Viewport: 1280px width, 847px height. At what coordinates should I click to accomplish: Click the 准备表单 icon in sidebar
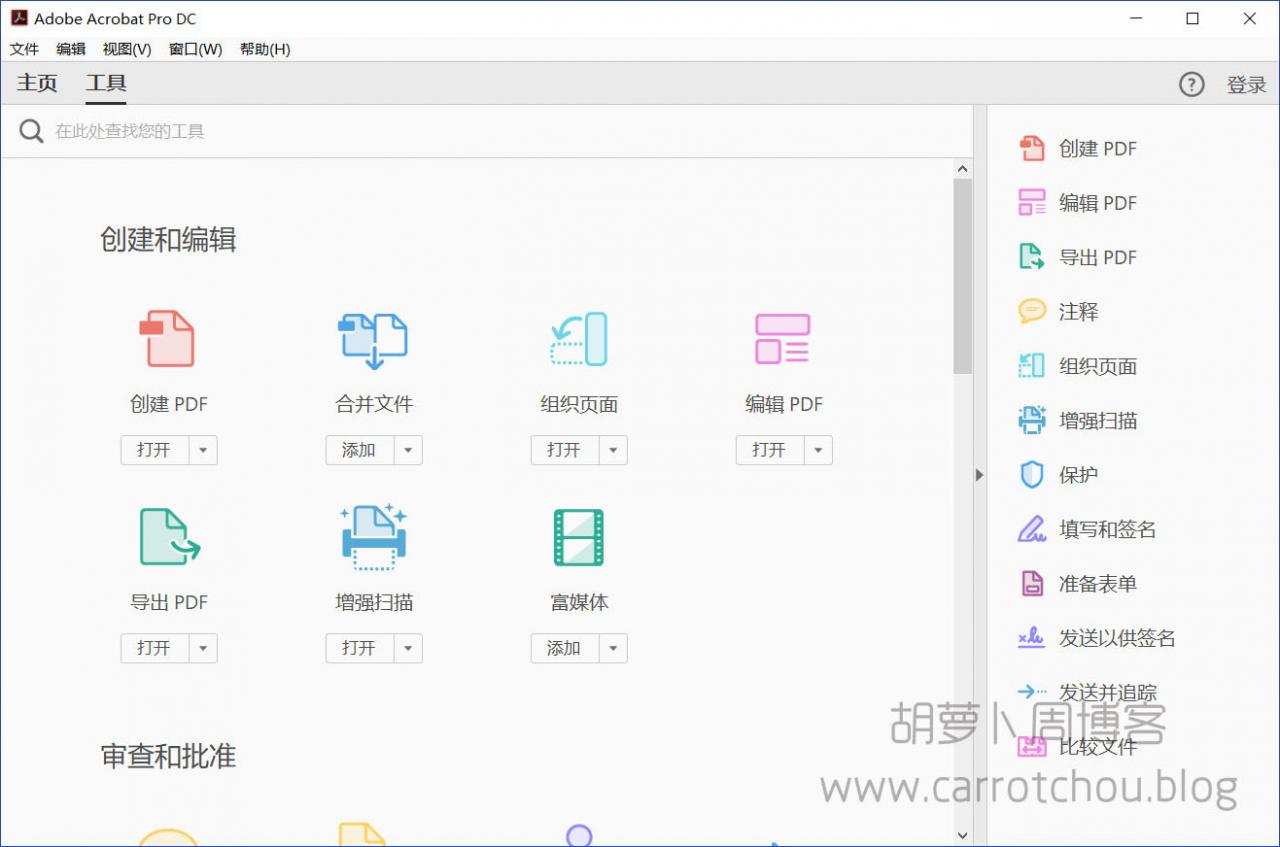tap(1031, 584)
